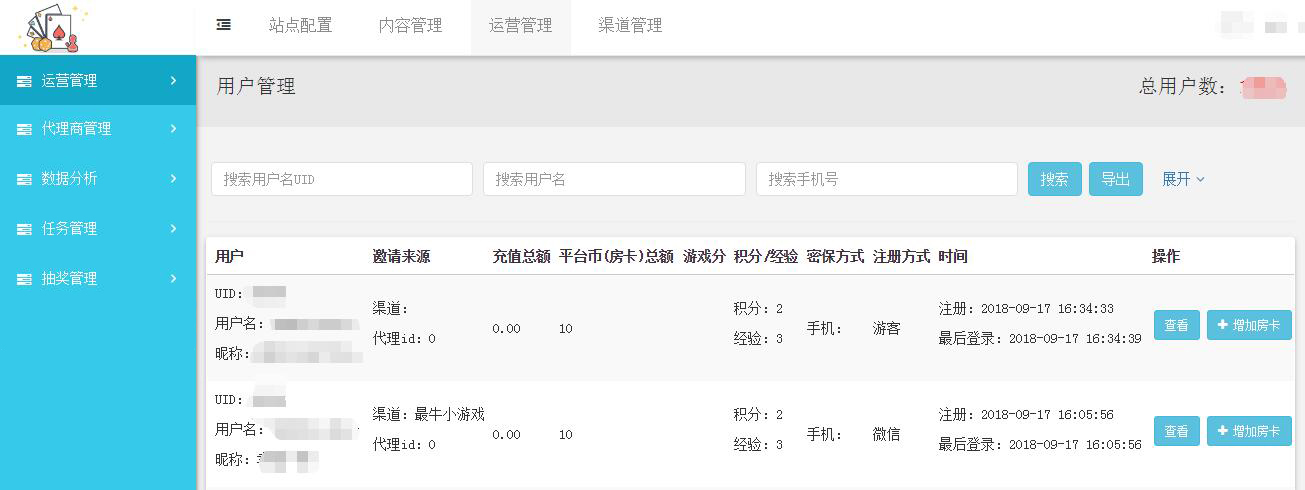The image size is (1305, 490).
Task: Click the 代理商管理 sidebar list icon
Action: coord(24,129)
